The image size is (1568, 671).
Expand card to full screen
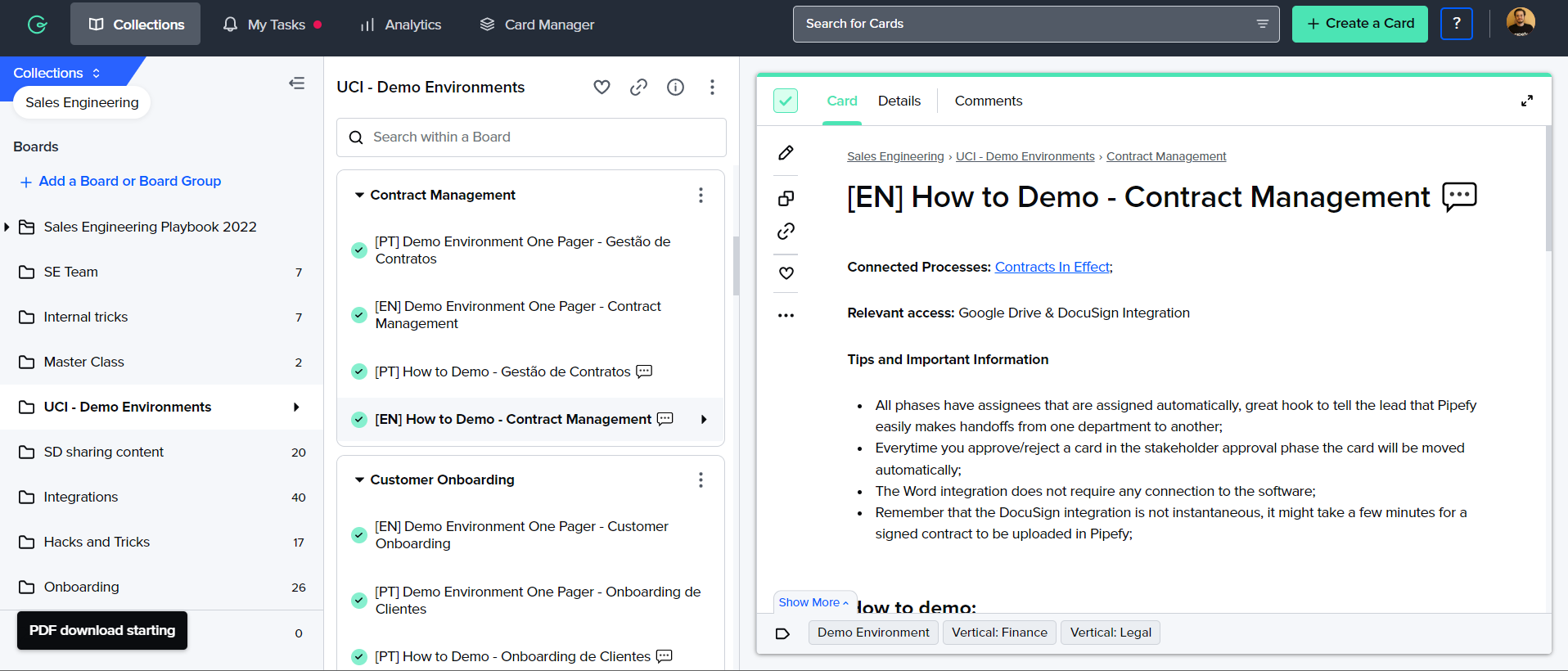tap(1526, 101)
